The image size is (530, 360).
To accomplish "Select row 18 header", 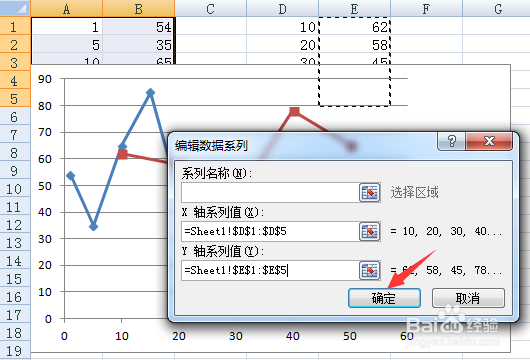I will pyautogui.click(x=15, y=332).
